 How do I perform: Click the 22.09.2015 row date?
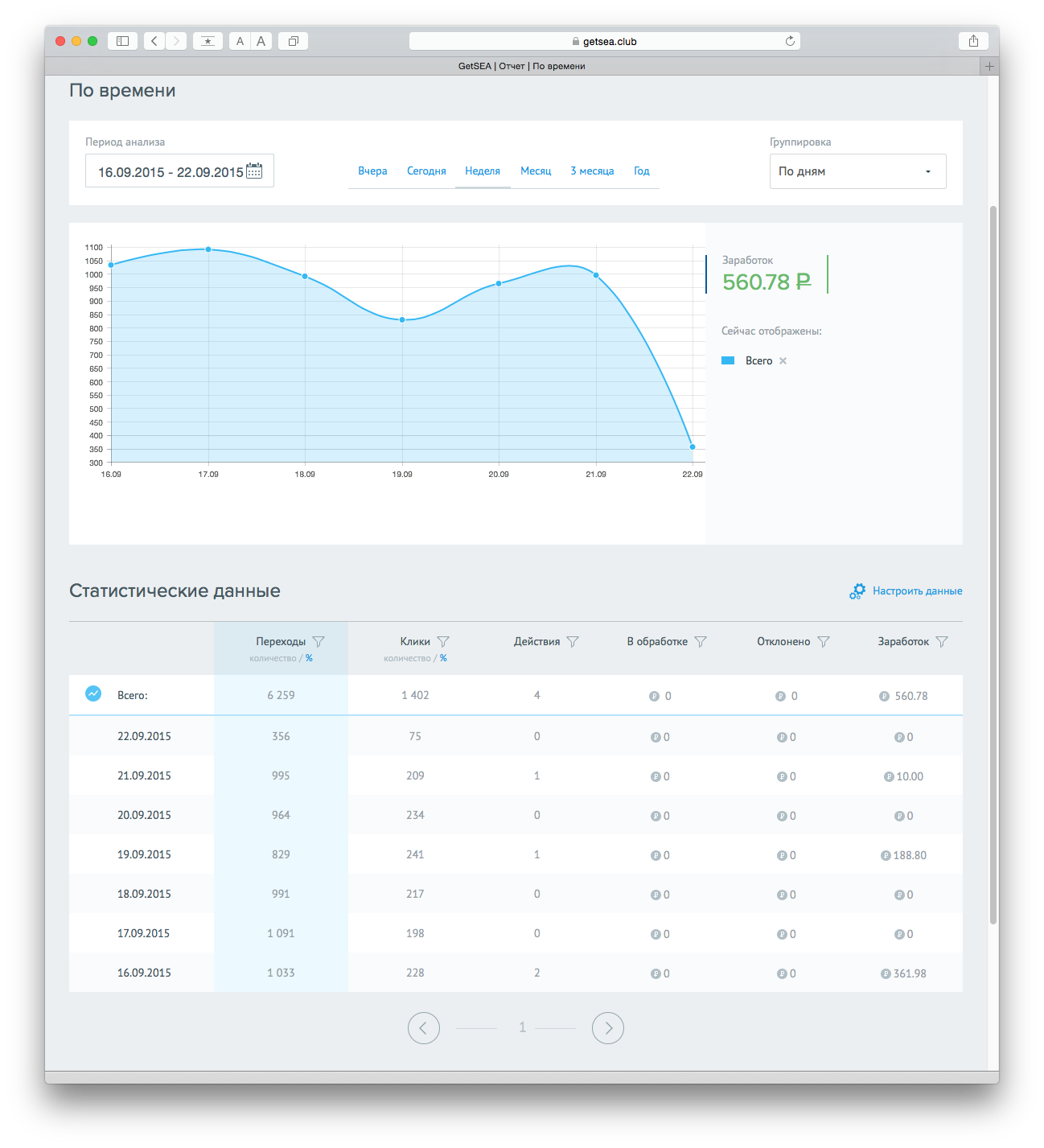(144, 736)
